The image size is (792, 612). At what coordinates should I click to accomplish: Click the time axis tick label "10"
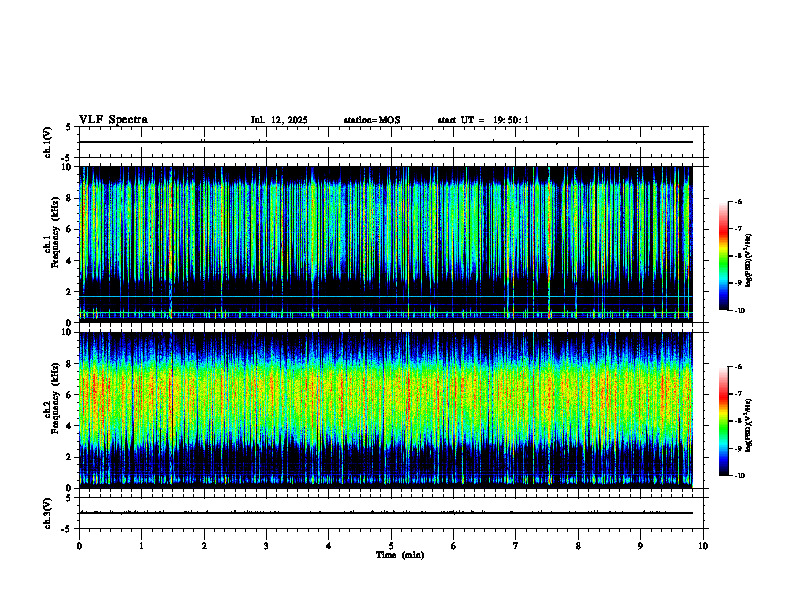703,546
